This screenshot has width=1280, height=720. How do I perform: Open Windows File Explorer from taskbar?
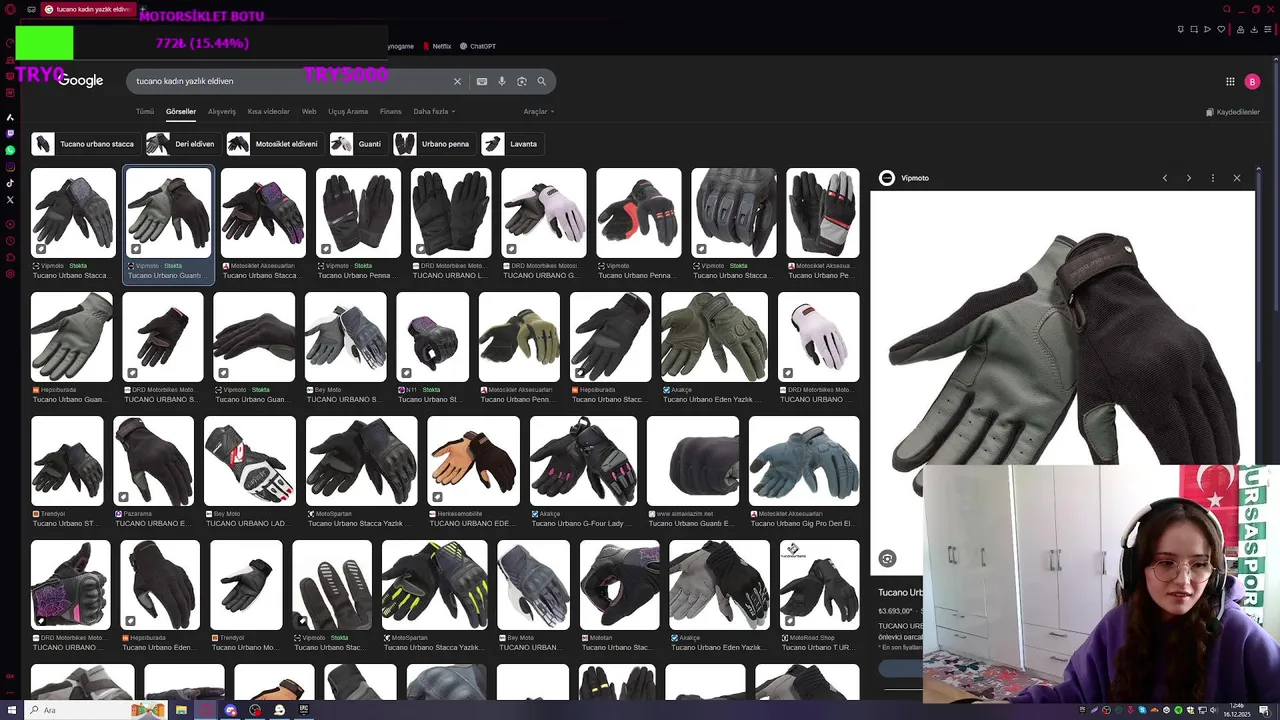point(181,710)
